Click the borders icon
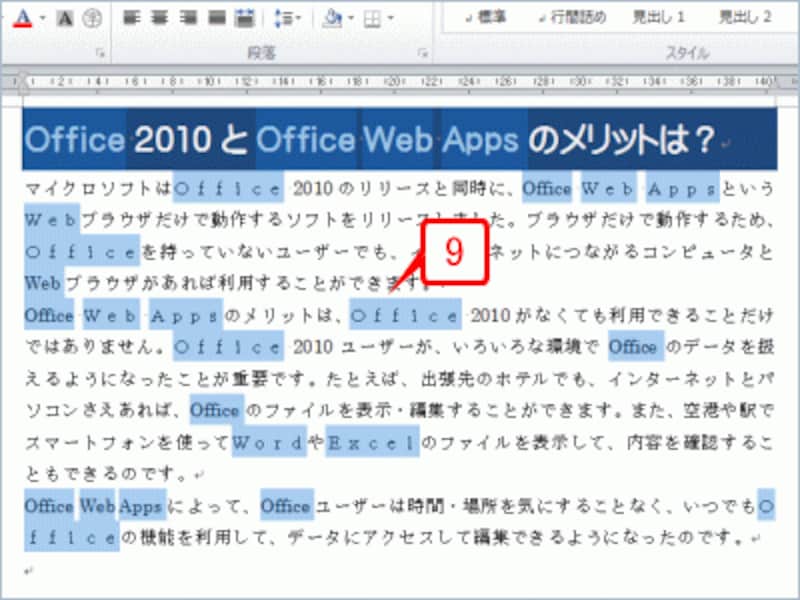This screenshot has width=800, height=600. (x=372, y=19)
